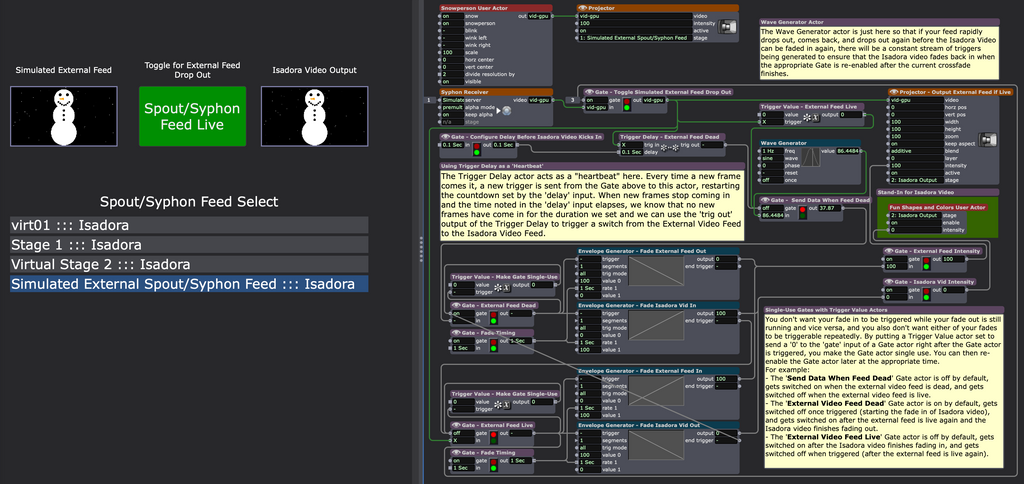Click top Projector stage field Simulated External Spout/Syphon
1024x484 pixels.
(635, 38)
